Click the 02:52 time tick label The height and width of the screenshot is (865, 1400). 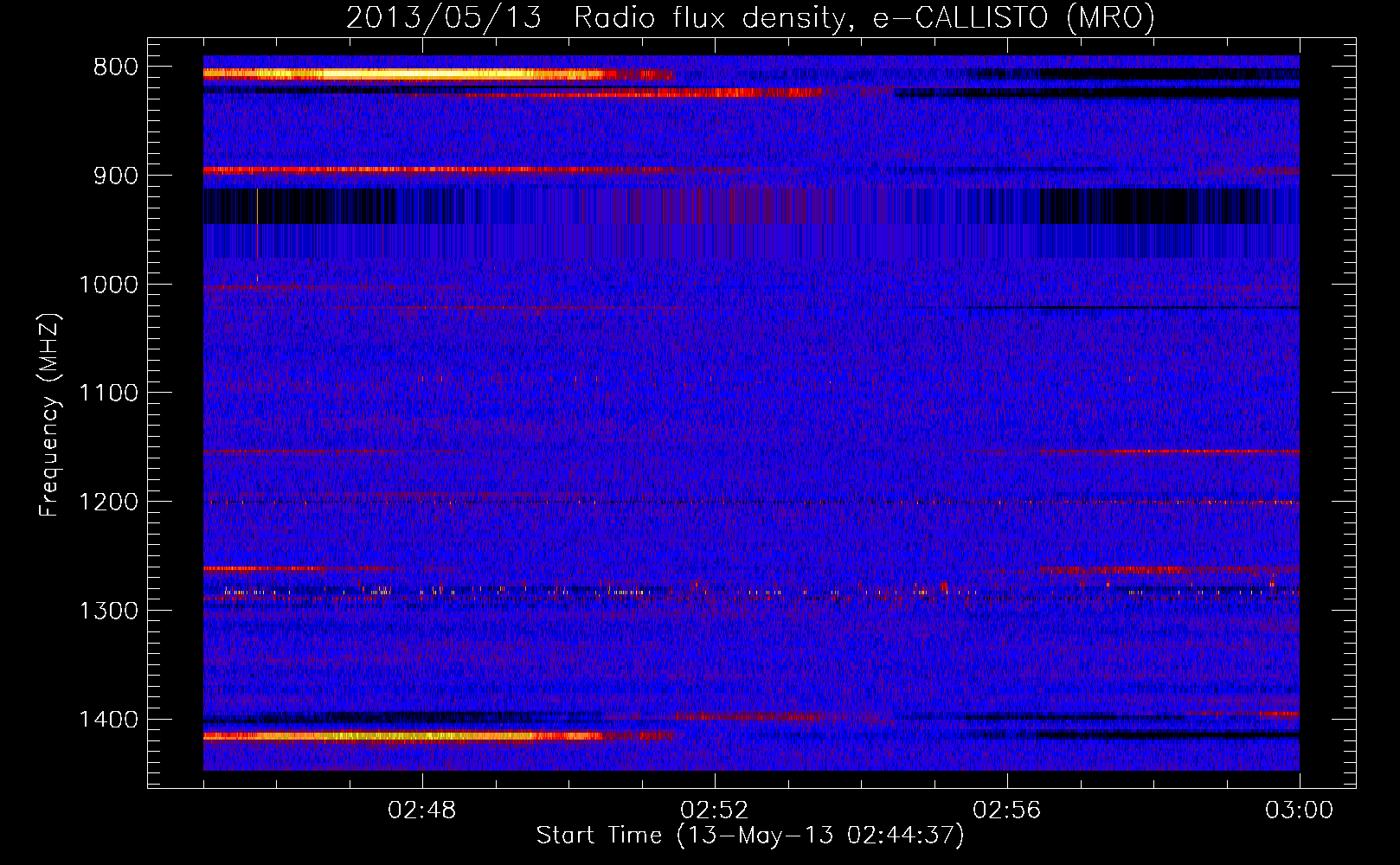(x=715, y=811)
